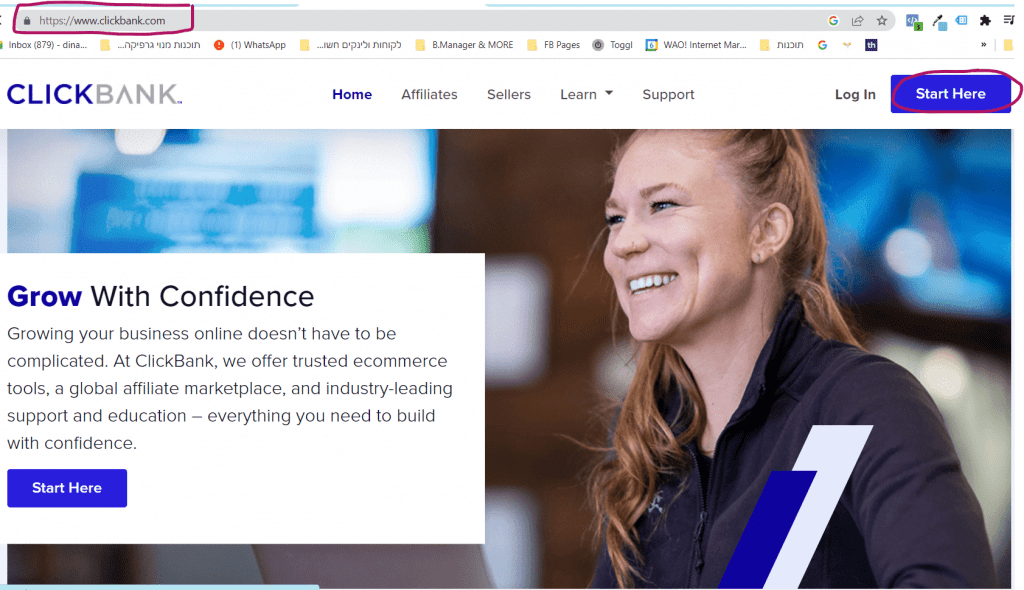
Task: Go to the Affiliates menu item
Action: click(429, 95)
